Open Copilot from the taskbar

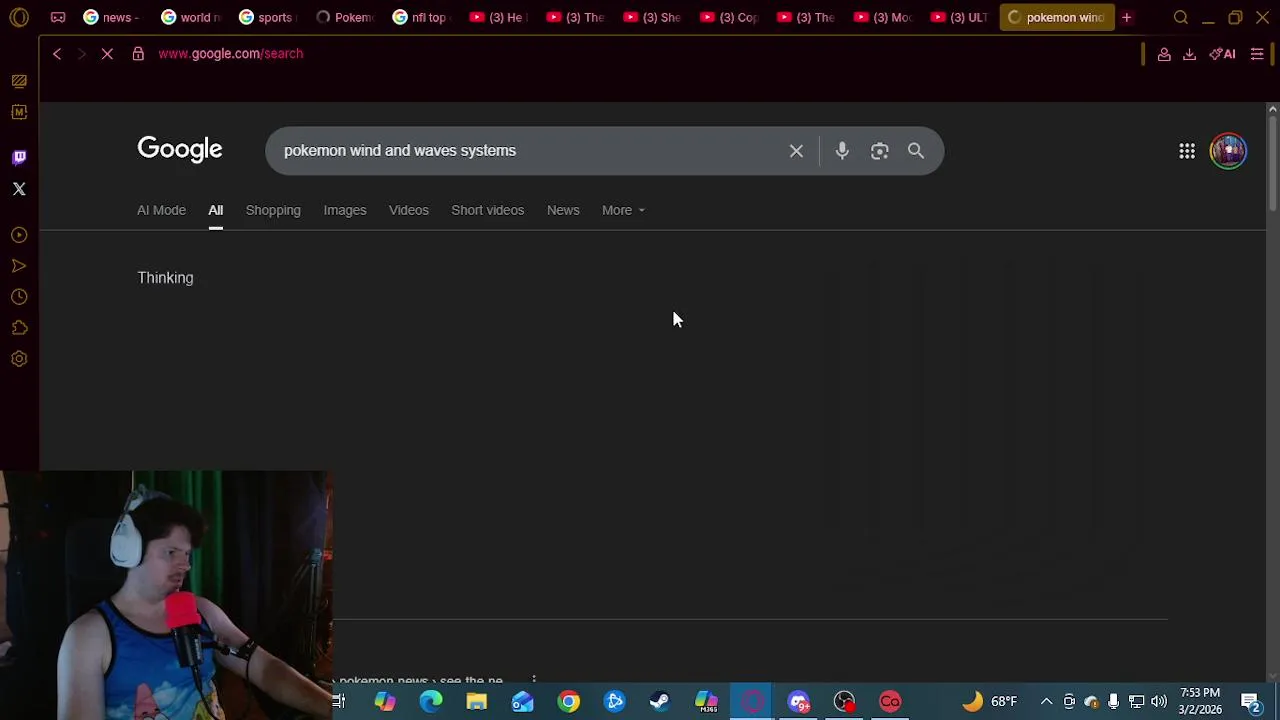pyautogui.click(x=385, y=702)
